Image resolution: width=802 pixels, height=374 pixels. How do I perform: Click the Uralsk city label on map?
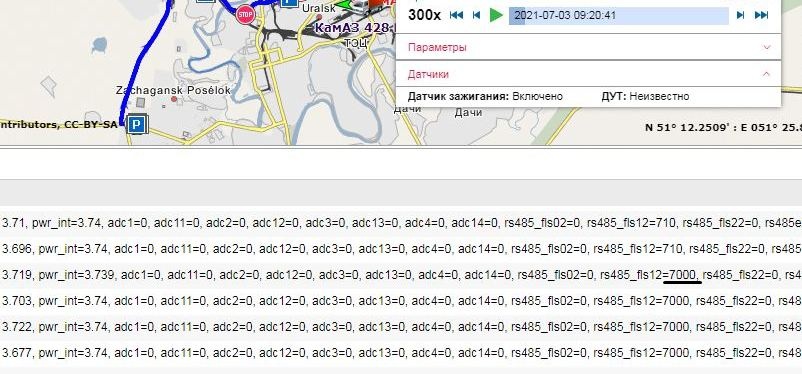(x=319, y=8)
